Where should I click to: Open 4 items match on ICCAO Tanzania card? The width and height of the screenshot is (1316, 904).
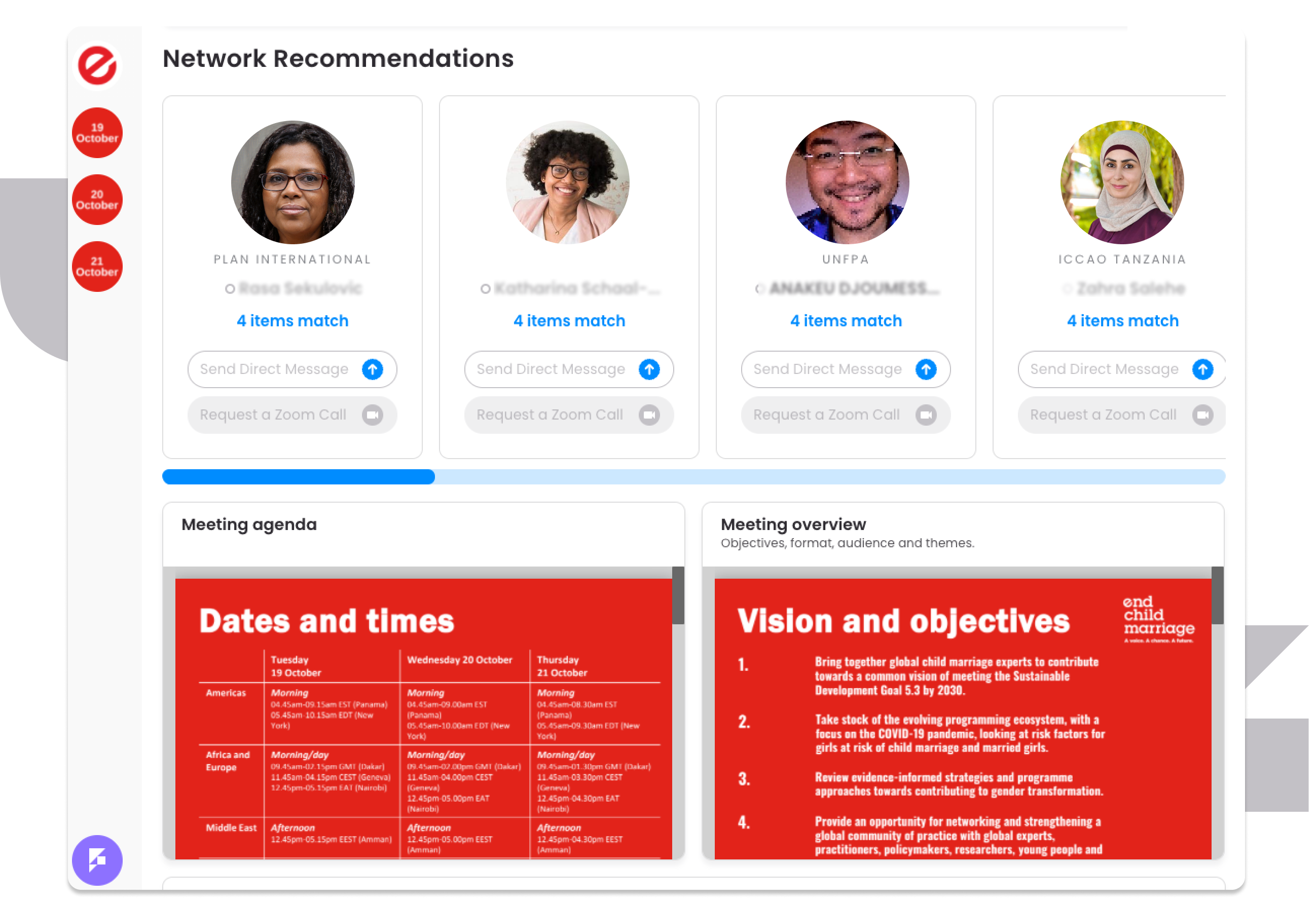1122,321
